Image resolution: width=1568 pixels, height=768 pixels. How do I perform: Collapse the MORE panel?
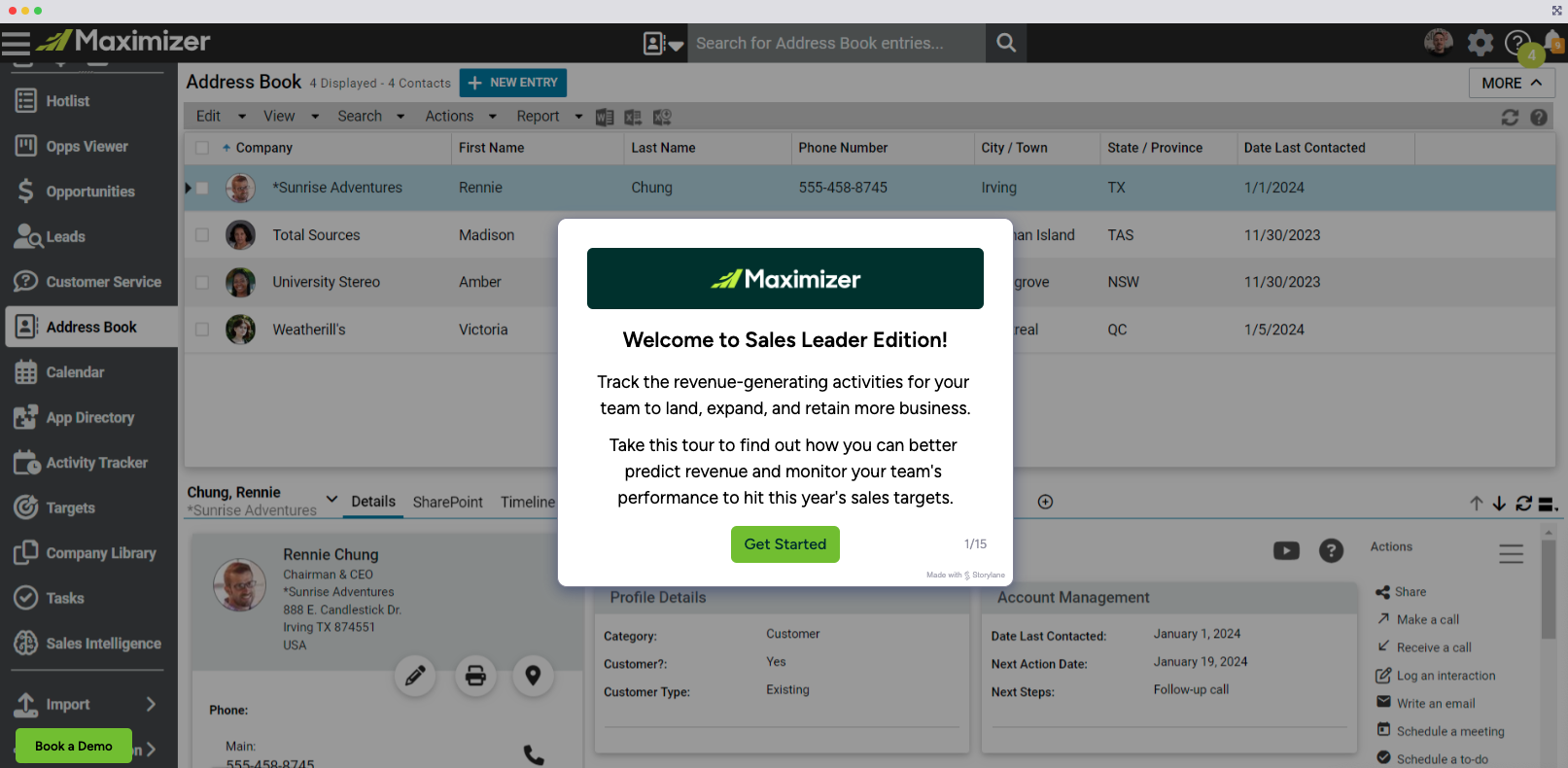pyautogui.click(x=1512, y=83)
